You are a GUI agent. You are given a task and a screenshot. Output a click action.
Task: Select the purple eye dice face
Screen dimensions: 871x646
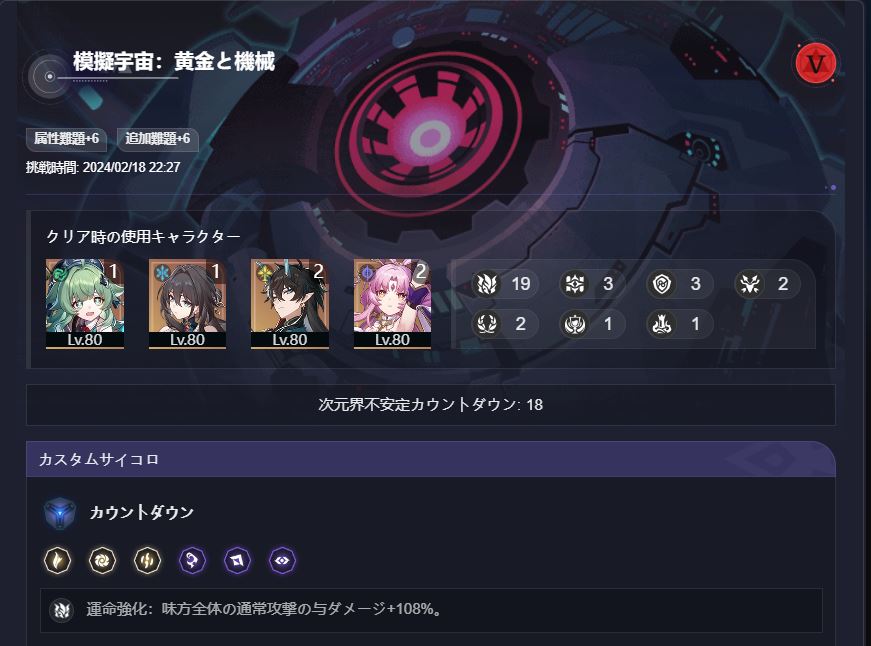point(282,560)
